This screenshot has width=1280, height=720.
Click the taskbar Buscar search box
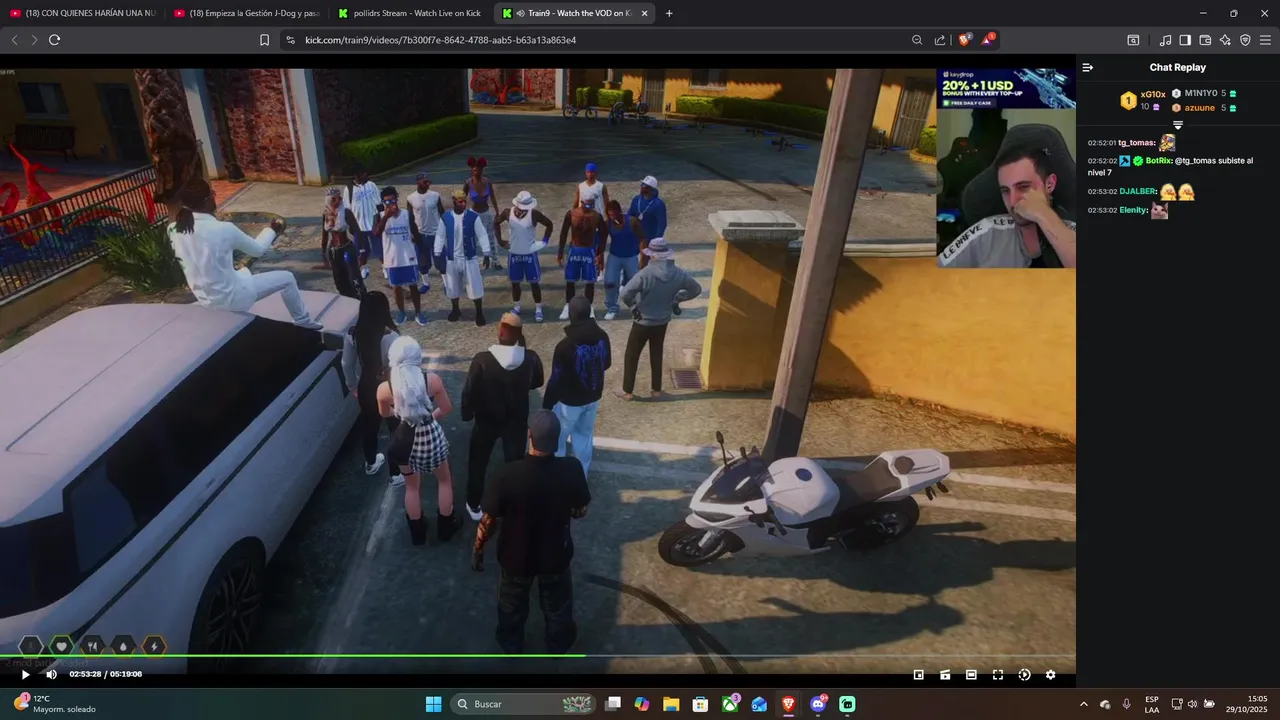[x=524, y=704]
